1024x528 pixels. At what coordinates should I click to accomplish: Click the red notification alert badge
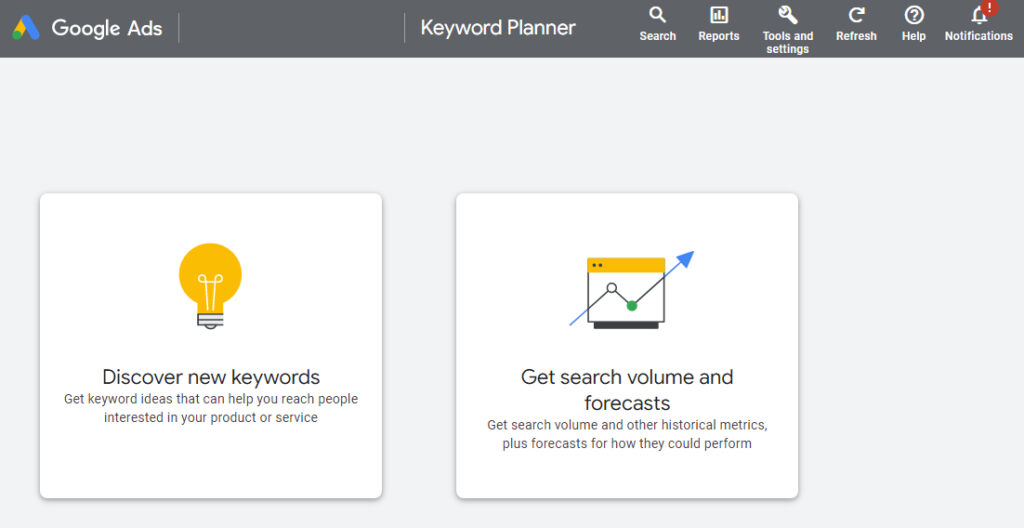(x=989, y=7)
